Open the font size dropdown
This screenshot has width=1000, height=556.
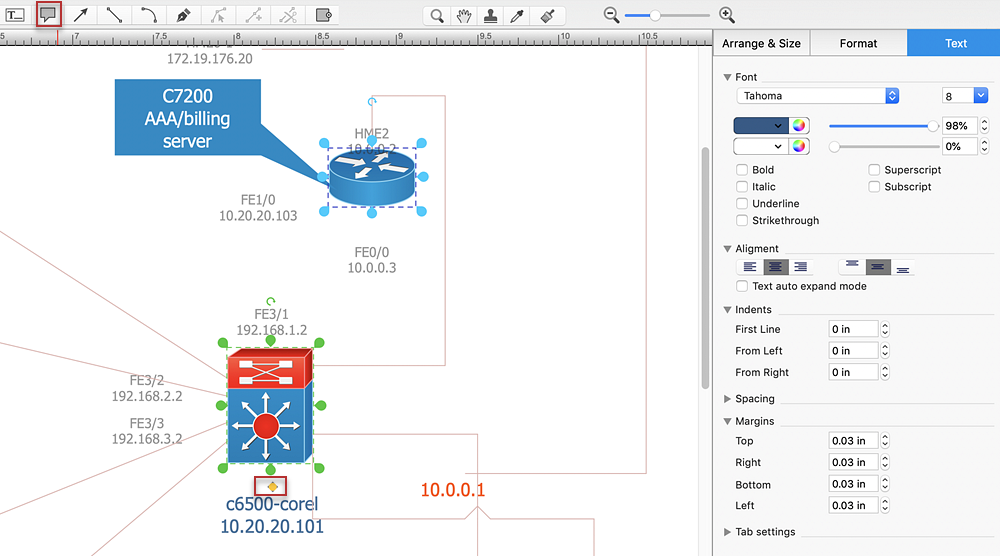[981, 96]
